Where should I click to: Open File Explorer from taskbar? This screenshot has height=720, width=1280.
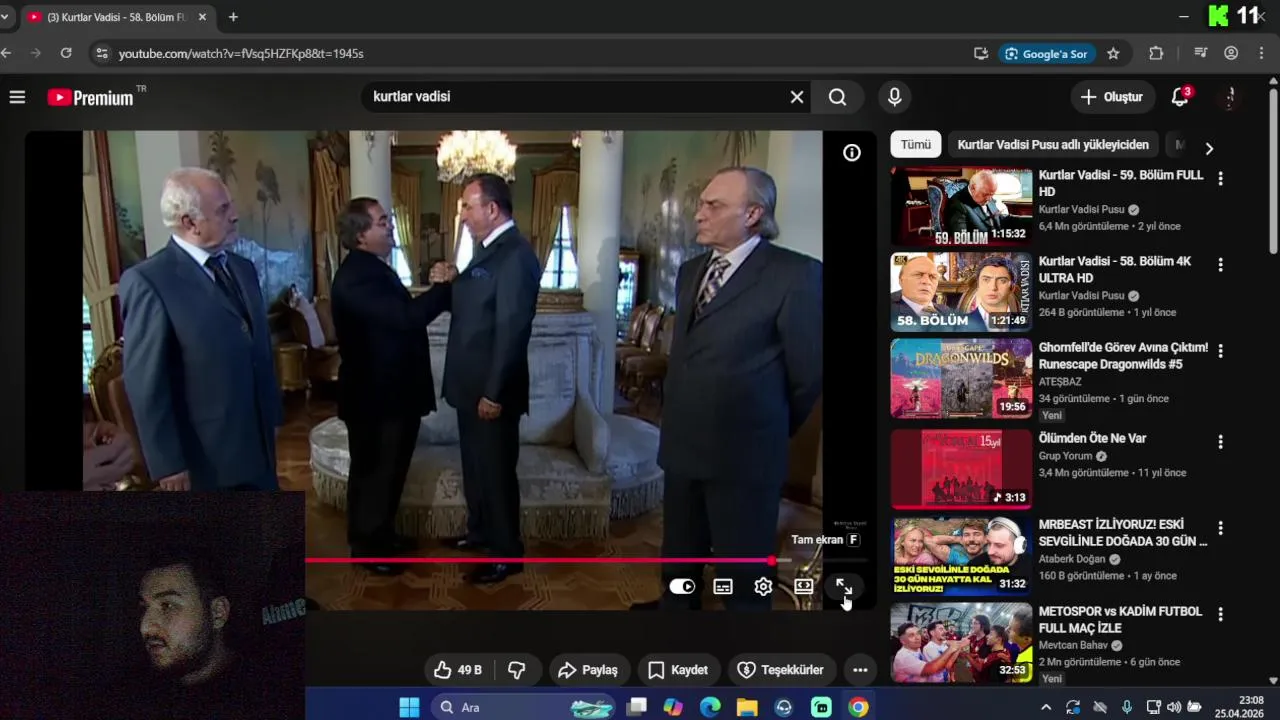(747, 707)
